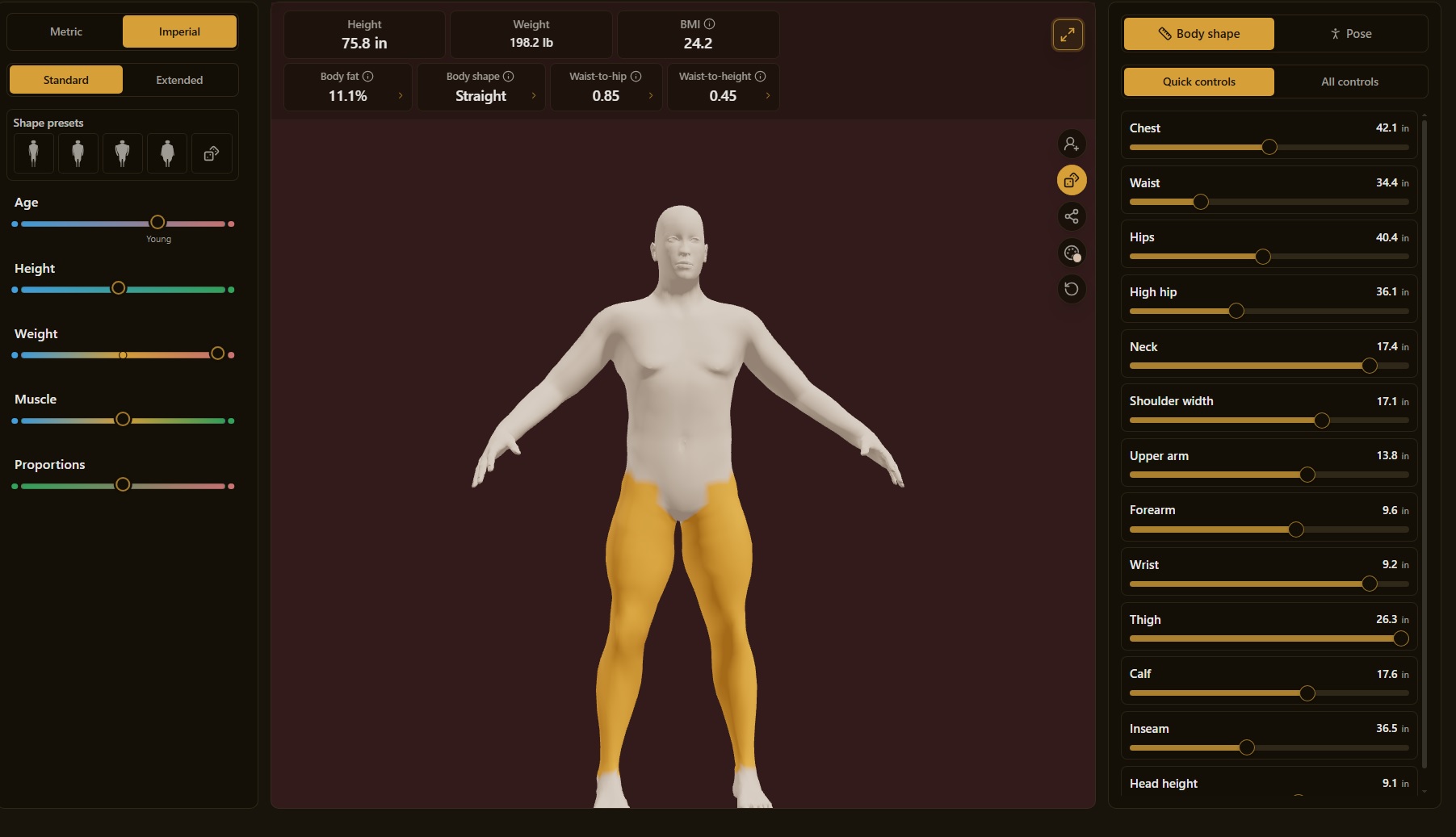1456x837 pixels.
Task: Click the Hips value 40.4
Action: [x=1387, y=237]
